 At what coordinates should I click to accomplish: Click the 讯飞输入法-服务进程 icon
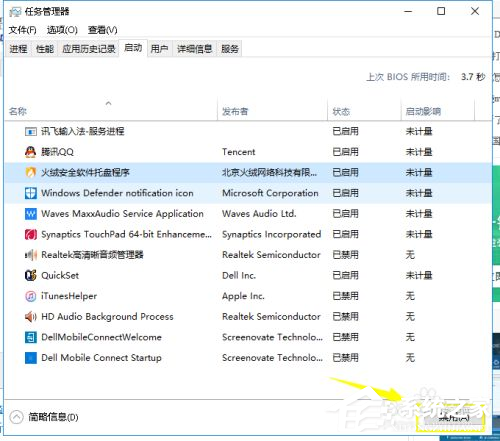[x=31, y=131]
